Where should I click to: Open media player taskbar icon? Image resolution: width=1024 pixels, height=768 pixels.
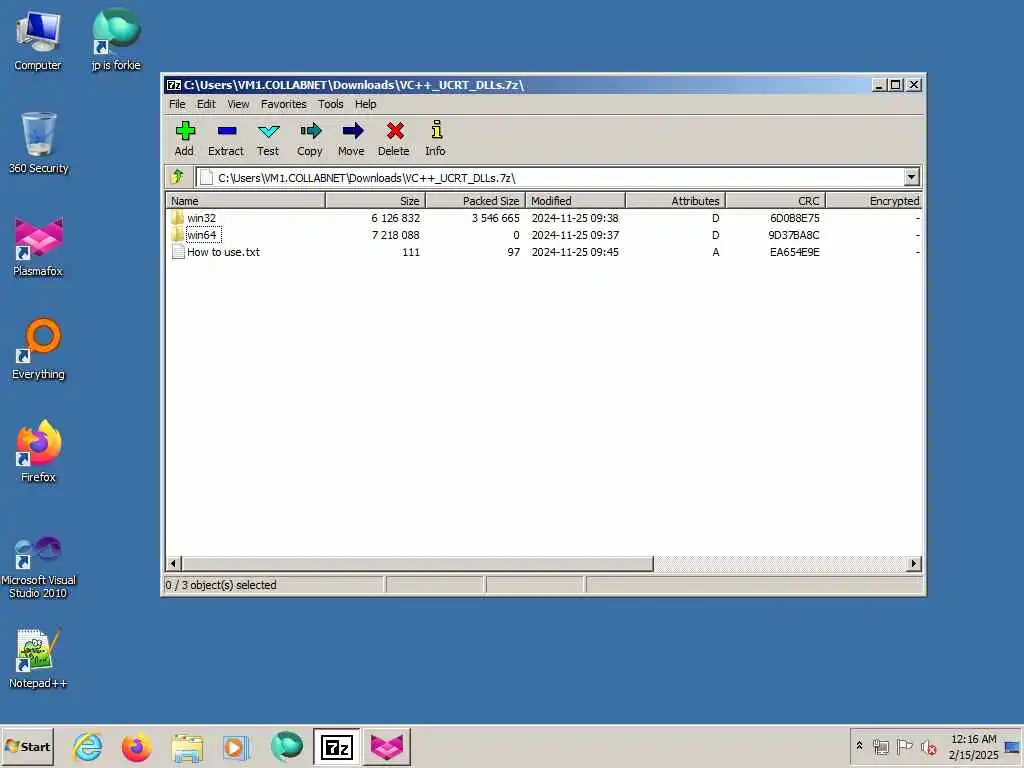coord(236,746)
